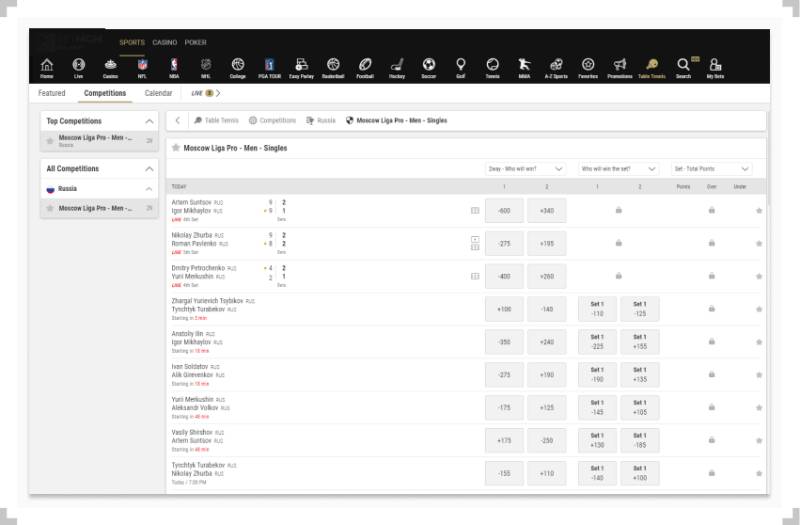Select +195 odds for Roman Pavlenko
Screen dimensions: 800x525
pos(546,243)
